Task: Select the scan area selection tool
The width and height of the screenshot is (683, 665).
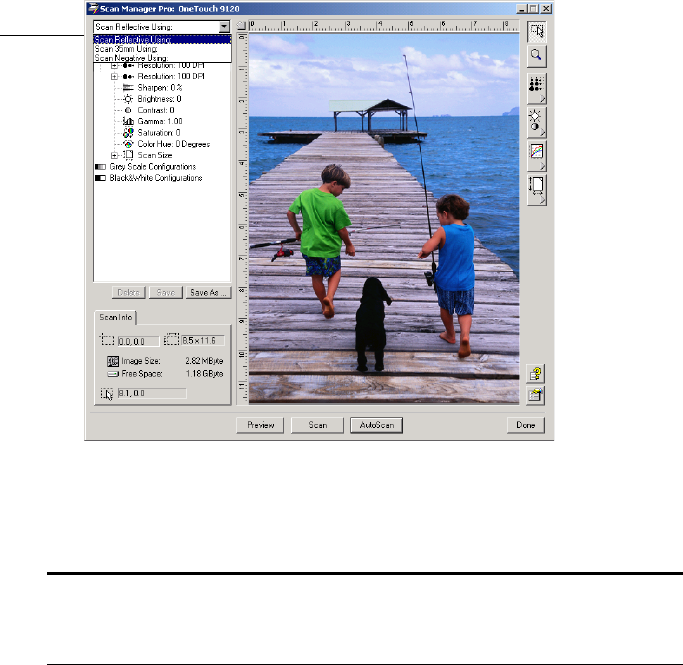Action: (537, 31)
